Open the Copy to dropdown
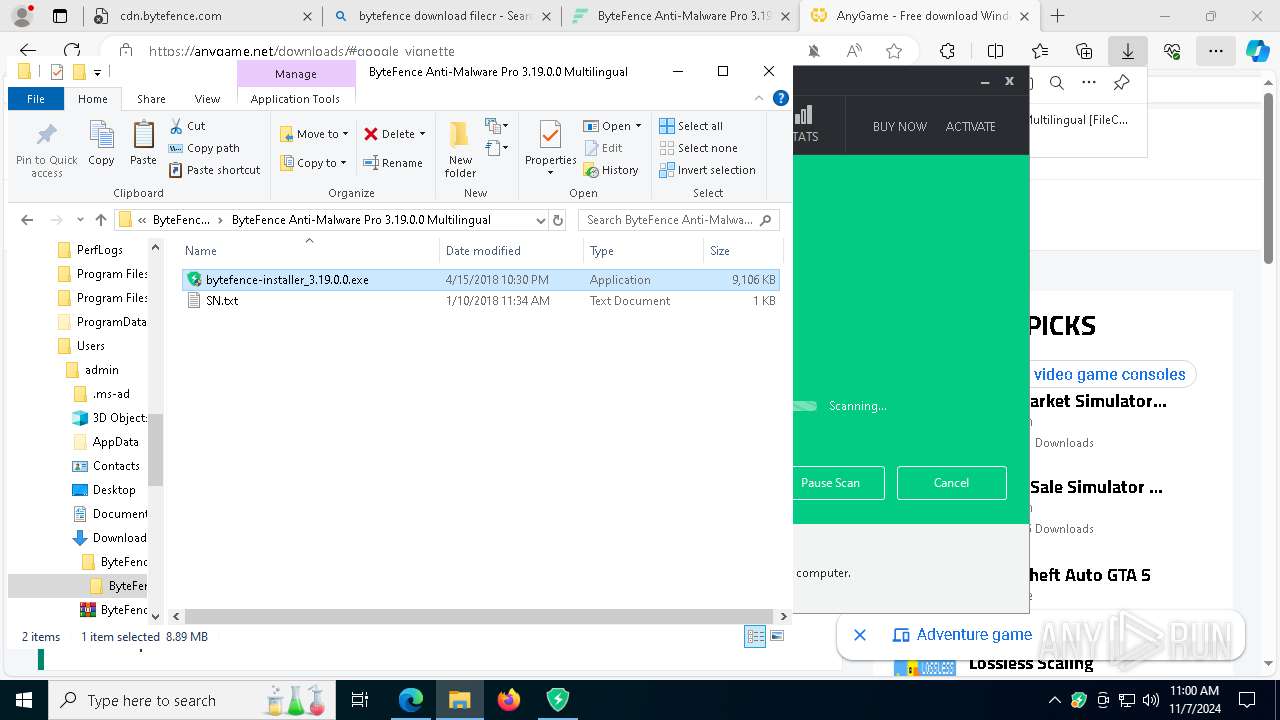This screenshot has height=720, width=1280. click(x=312, y=163)
